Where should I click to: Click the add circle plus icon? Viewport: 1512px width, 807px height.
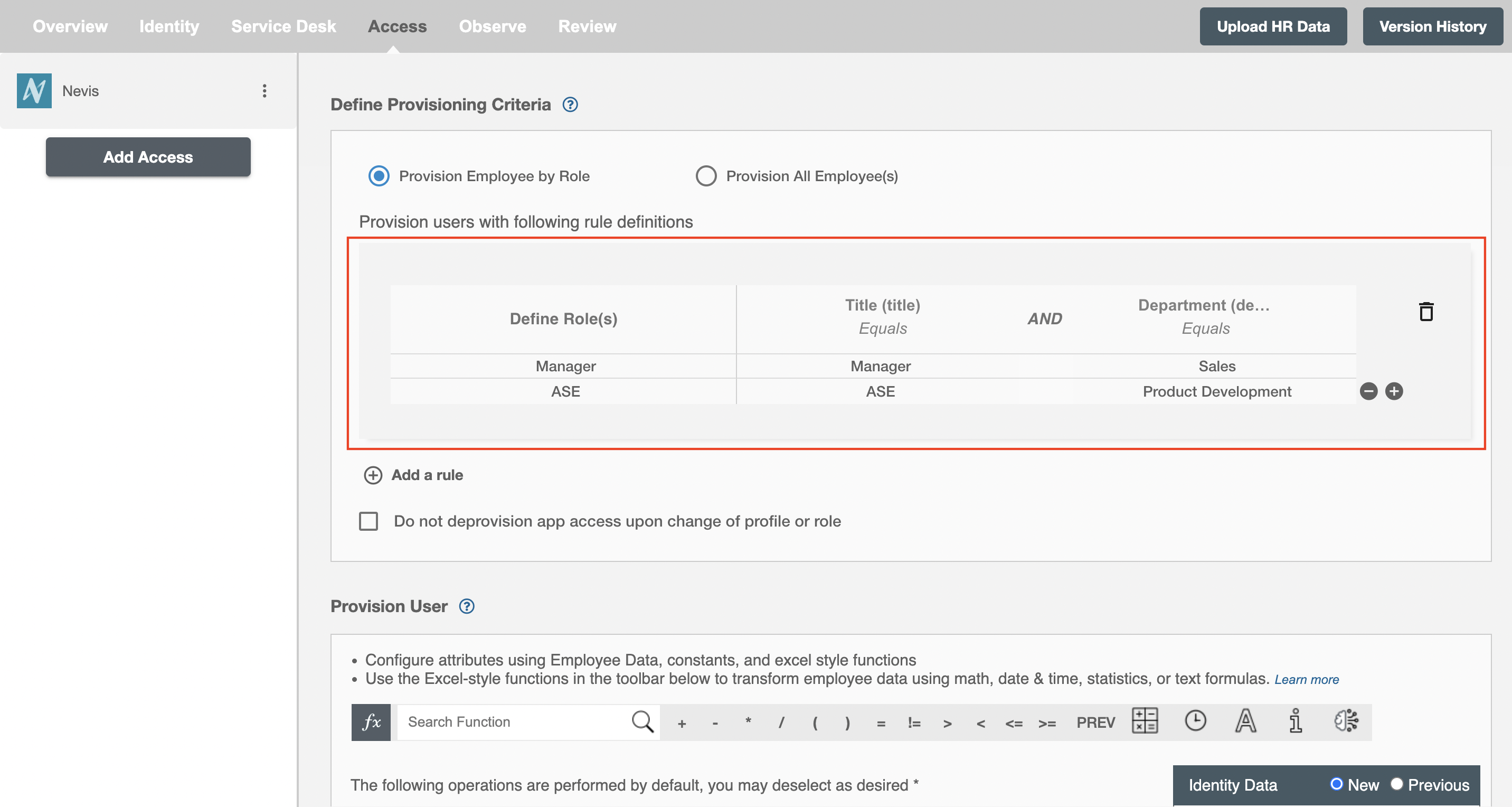click(1394, 391)
